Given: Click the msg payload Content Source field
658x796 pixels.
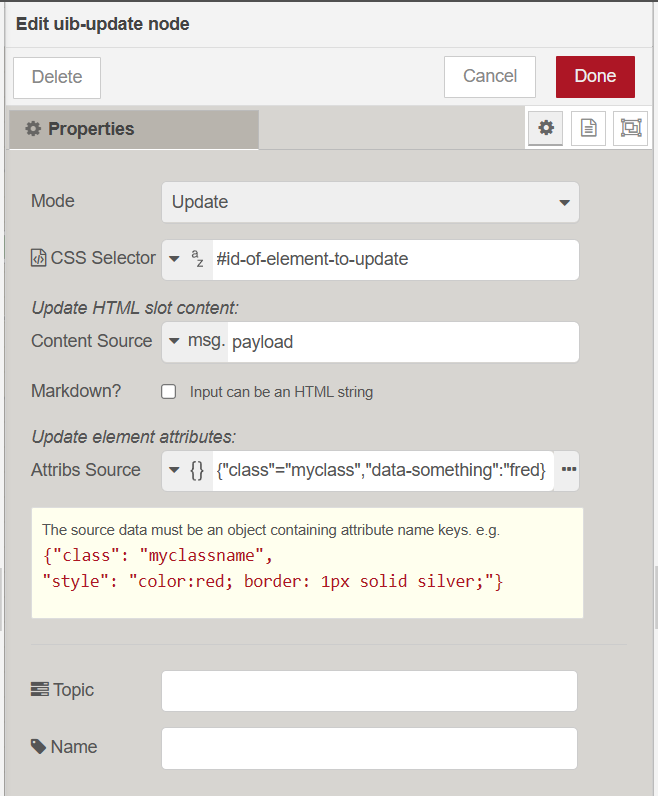Looking at the screenshot, I should coord(402,342).
